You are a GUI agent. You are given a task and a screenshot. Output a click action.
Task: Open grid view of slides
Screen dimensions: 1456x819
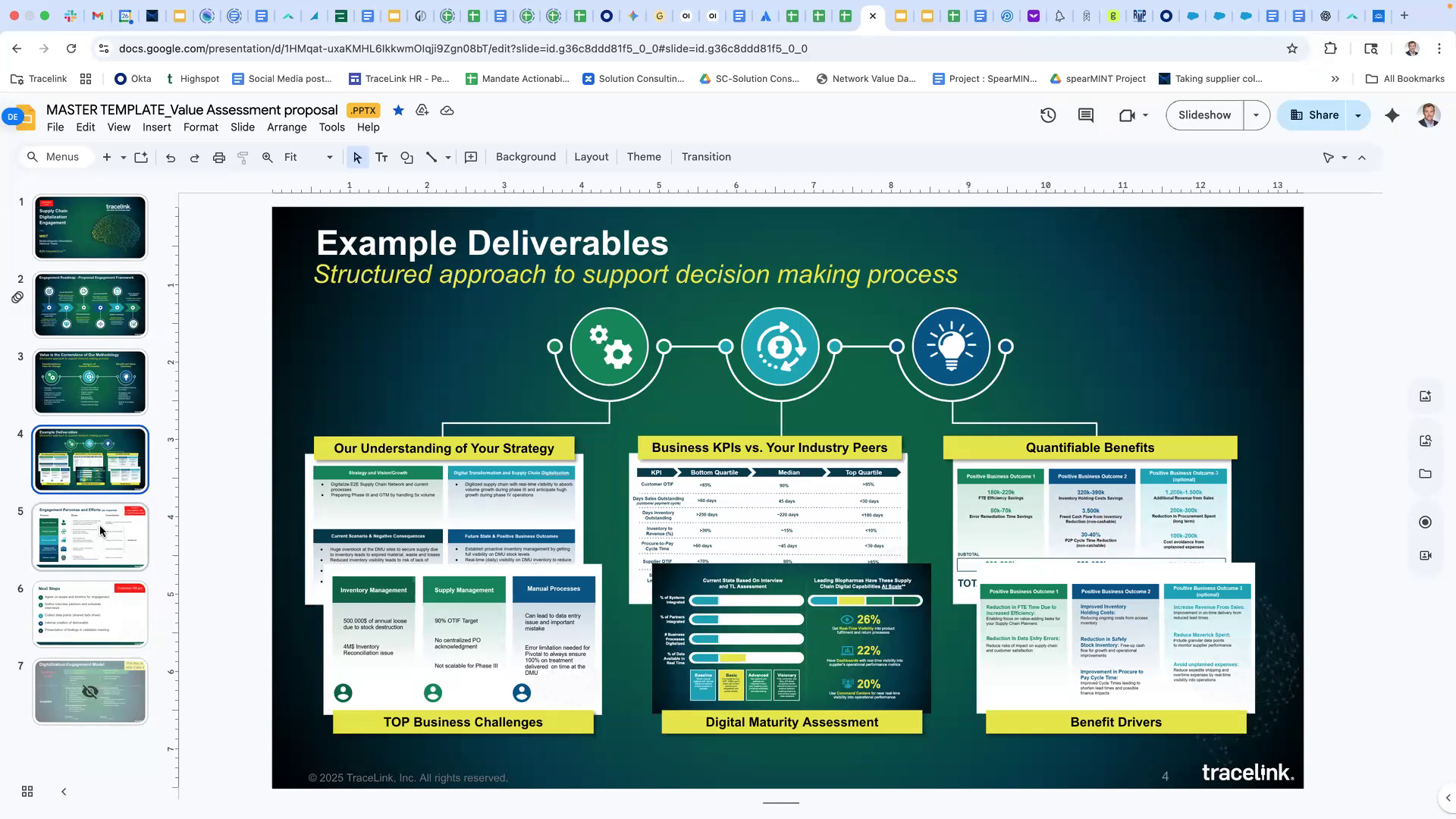(x=27, y=792)
